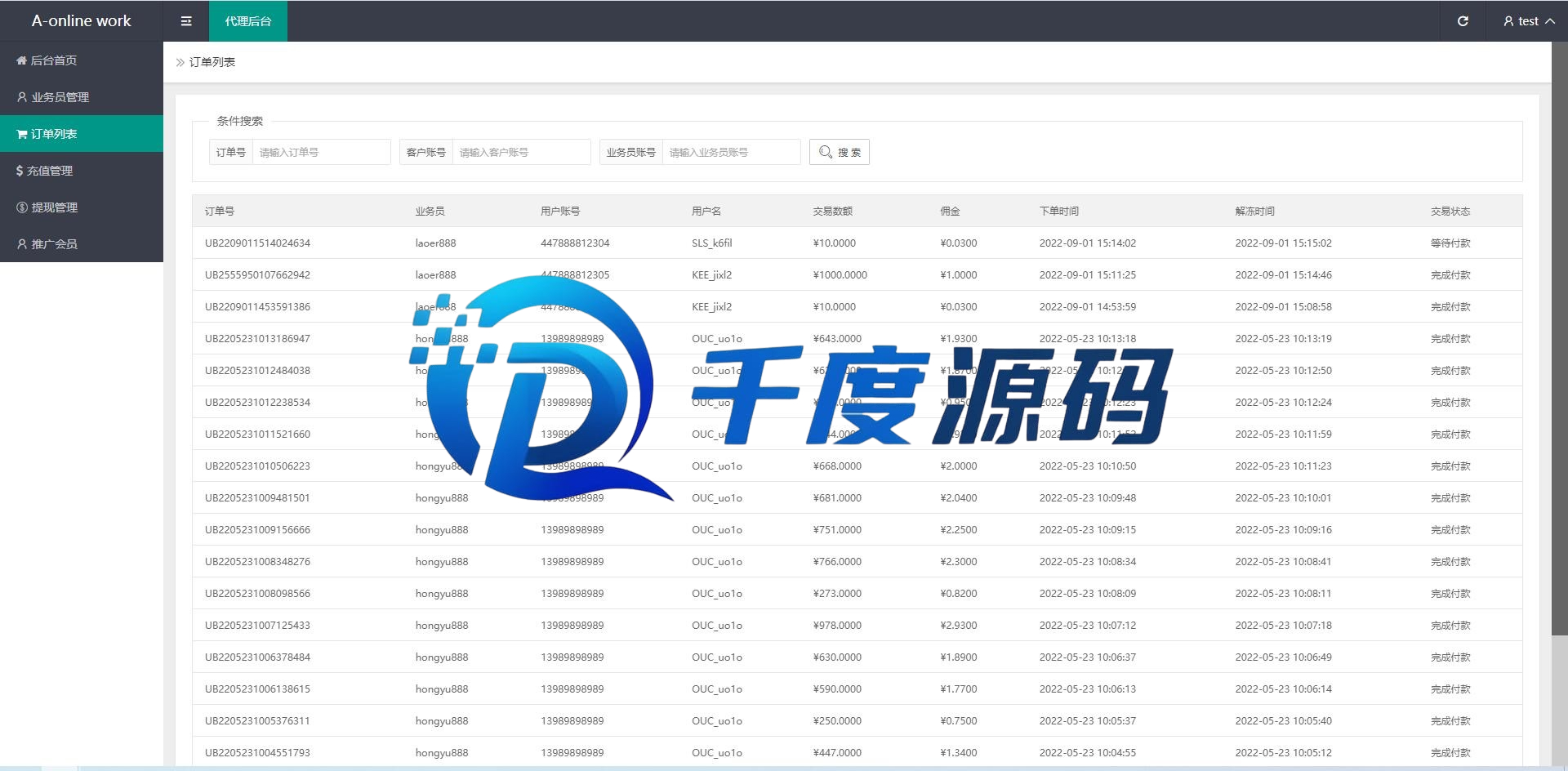
Task: Open 后台首页 in the sidebar
Action: (82, 60)
